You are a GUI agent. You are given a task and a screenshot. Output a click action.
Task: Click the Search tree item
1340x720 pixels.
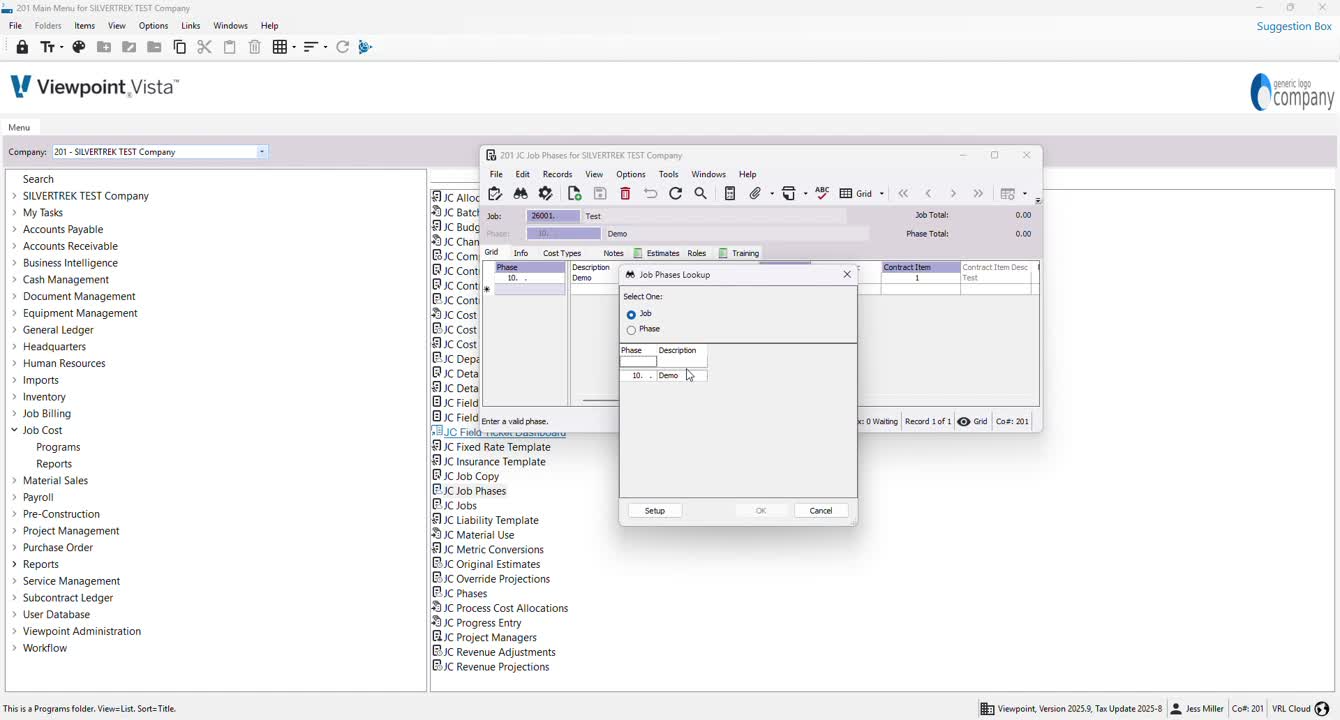pos(38,179)
